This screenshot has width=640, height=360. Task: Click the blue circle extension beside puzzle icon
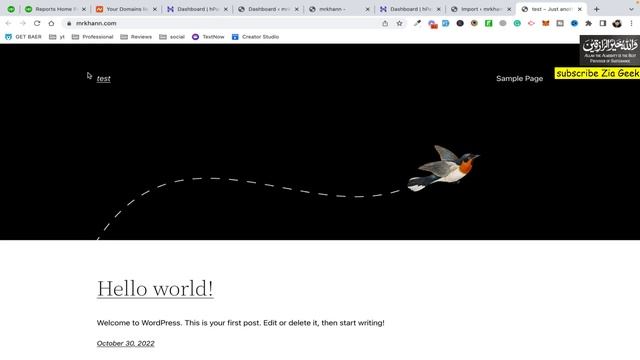(x=574, y=23)
